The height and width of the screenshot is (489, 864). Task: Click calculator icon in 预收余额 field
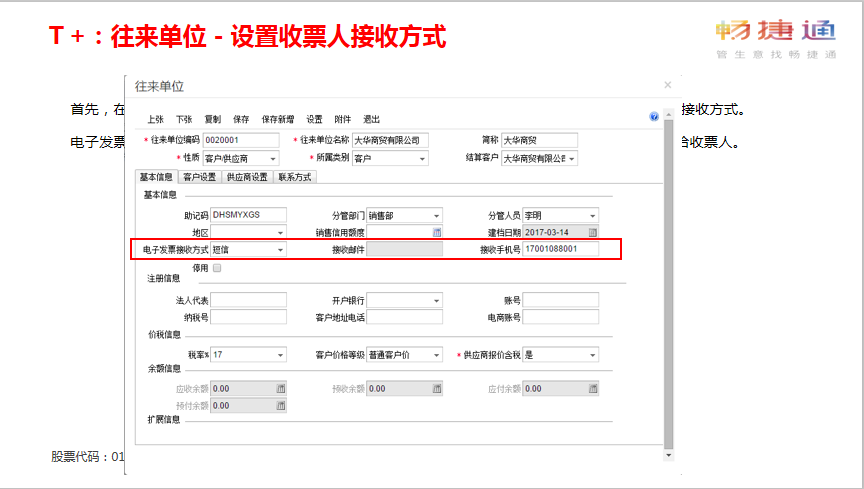(x=437, y=389)
